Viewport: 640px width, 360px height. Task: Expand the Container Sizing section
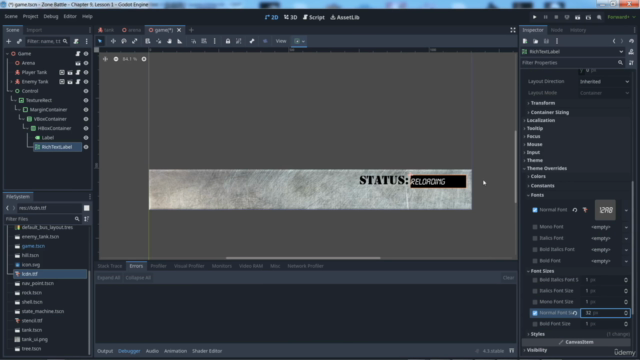549,112
